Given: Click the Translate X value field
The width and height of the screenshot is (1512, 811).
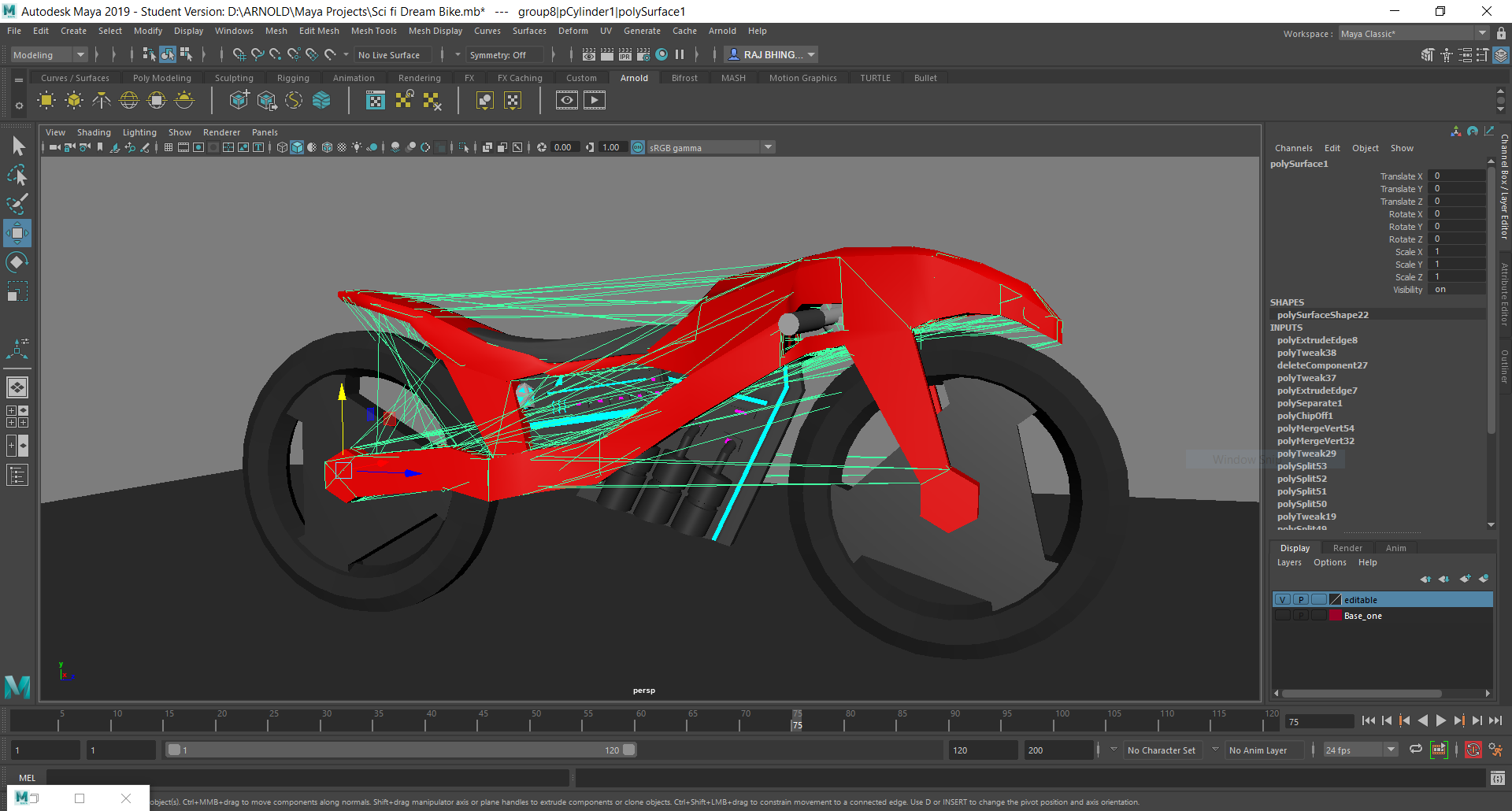Looking at the screenshot, I should click(1458, 176).
